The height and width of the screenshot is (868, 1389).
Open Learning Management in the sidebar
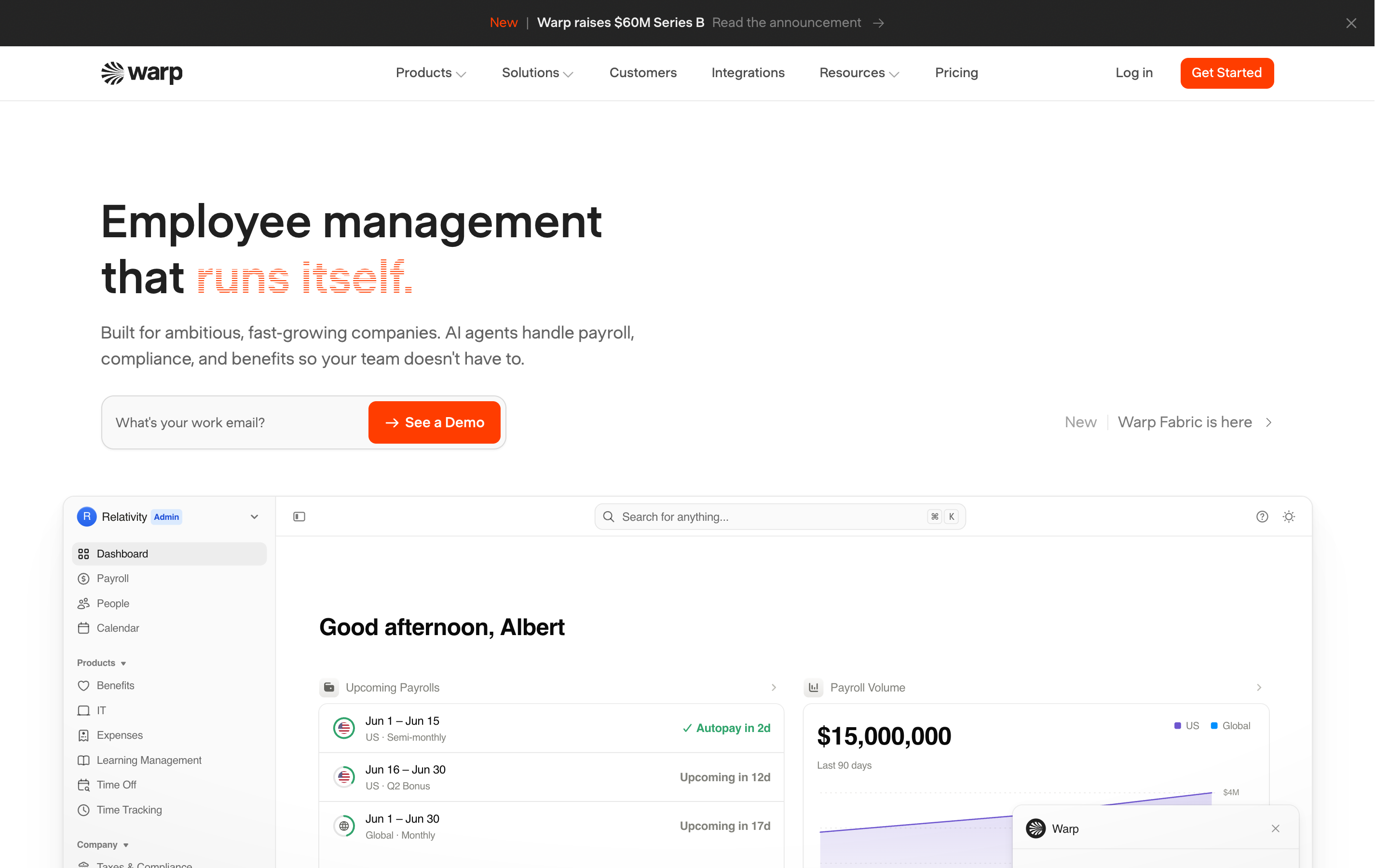169,760
